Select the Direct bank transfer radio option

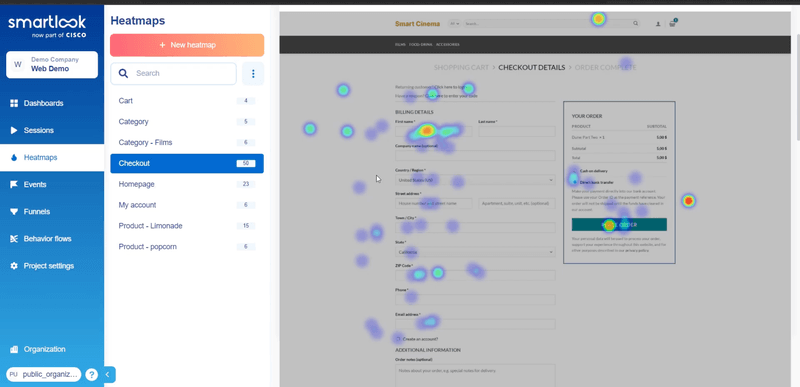pyautogui.click(x=575, y=182)
